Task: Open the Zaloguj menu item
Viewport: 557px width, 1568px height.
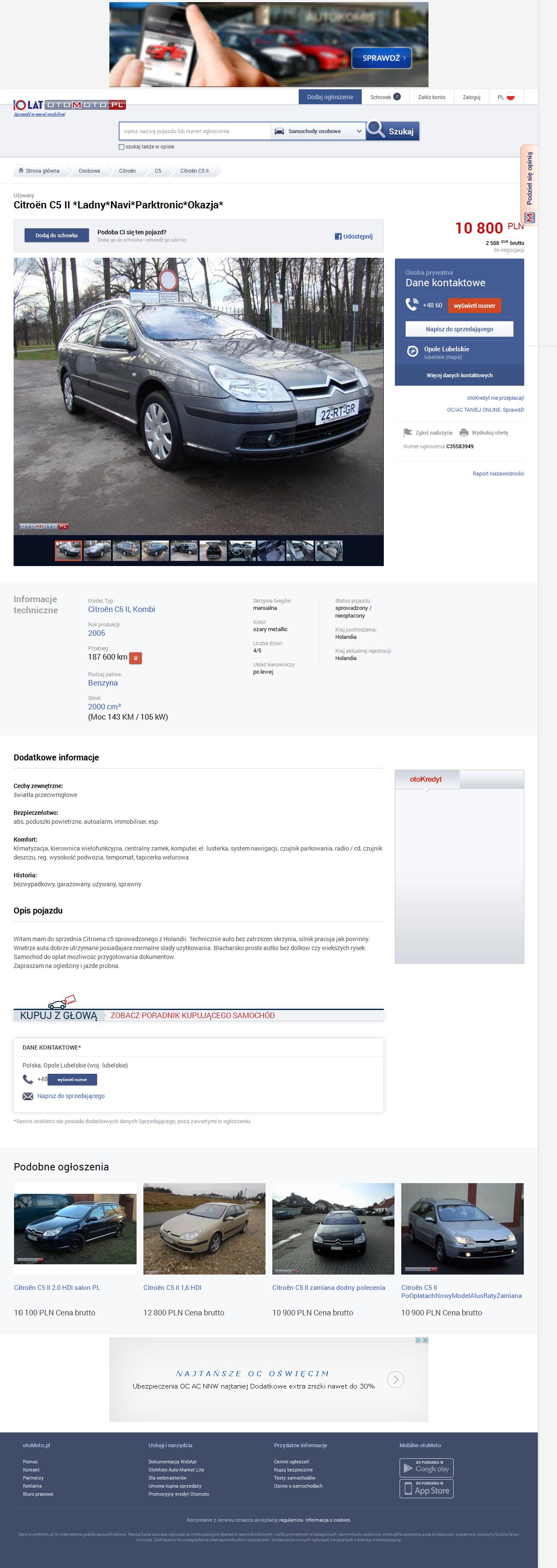Action: click(x=471, y=97)
